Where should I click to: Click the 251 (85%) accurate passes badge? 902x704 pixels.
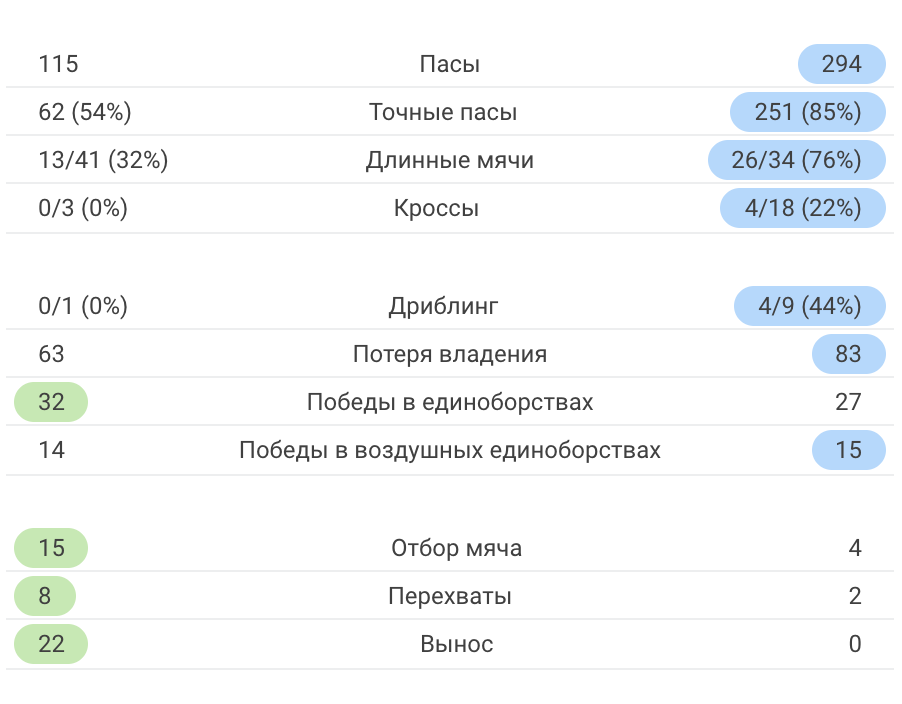click(x=808, y=112)
